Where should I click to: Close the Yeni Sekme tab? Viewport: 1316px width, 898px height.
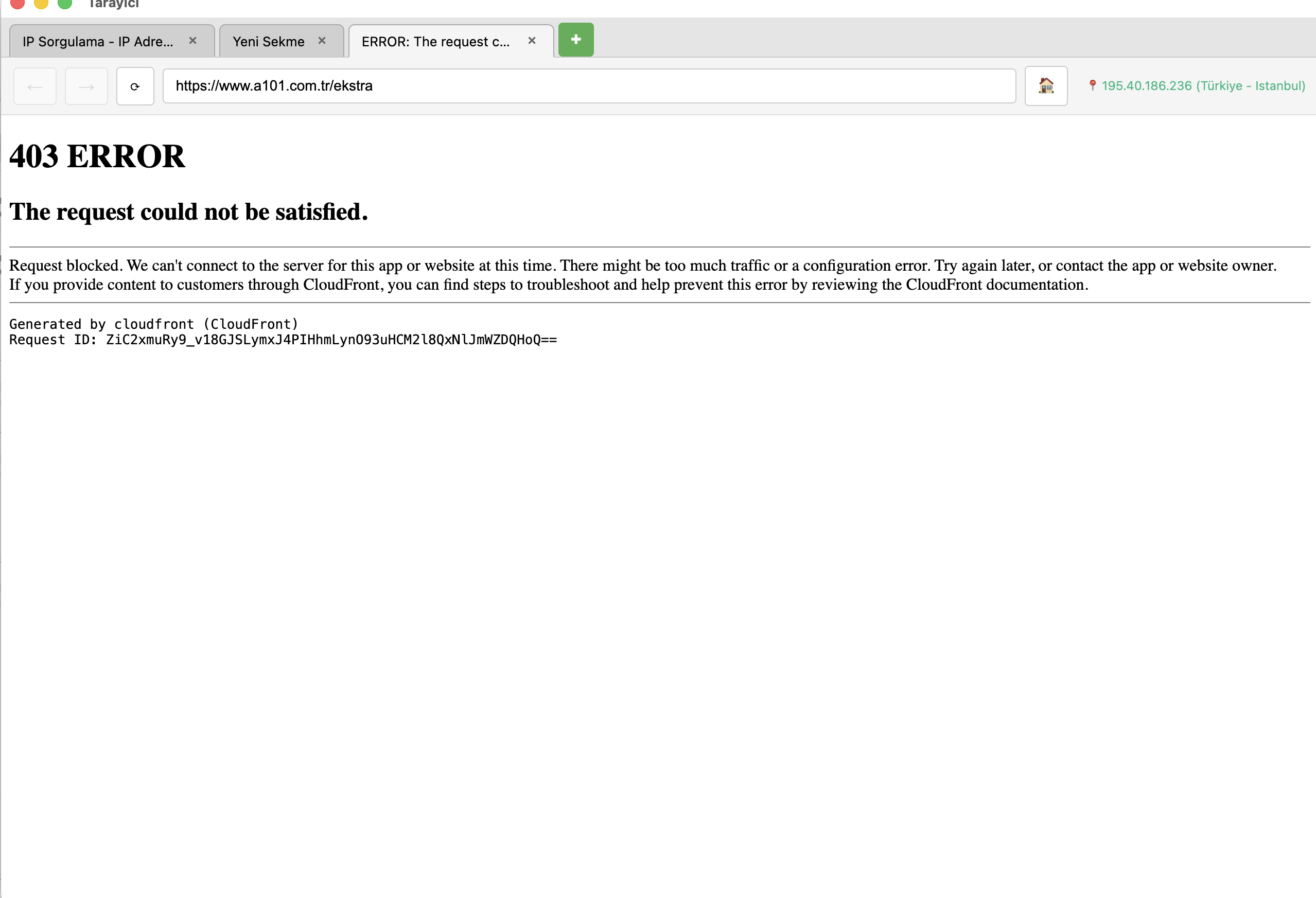(x=322, y=41)
